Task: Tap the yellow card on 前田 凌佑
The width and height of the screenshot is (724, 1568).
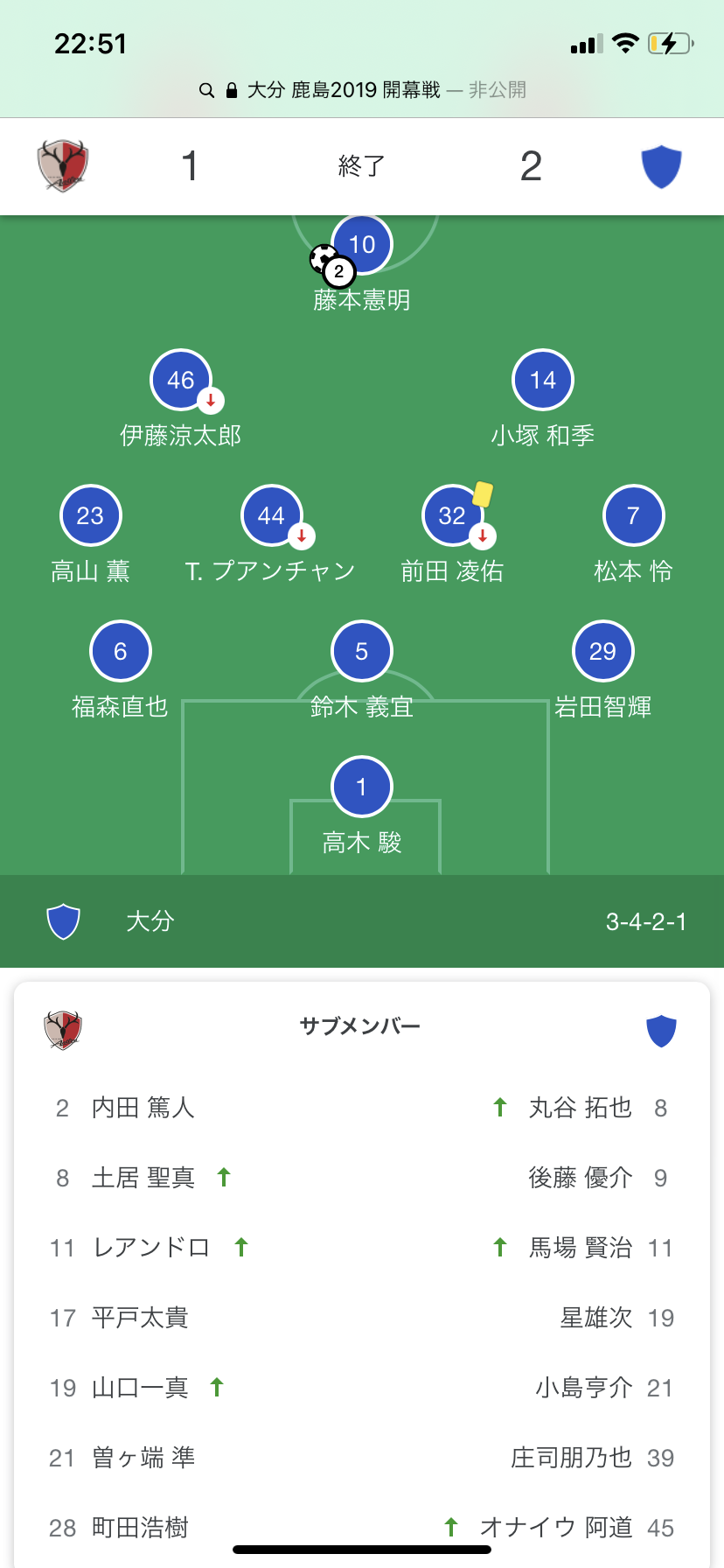Action: 483,494
